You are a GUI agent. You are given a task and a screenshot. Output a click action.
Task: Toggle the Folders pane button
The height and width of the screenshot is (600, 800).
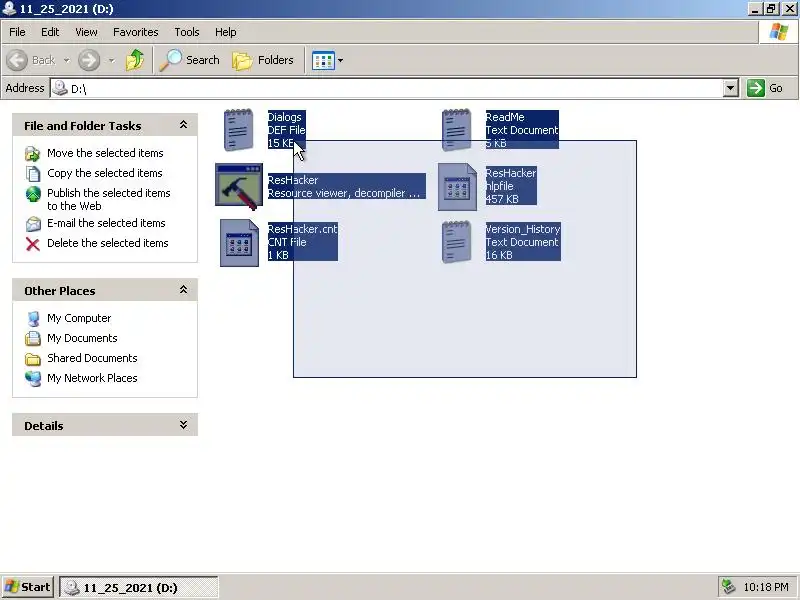click(263, 60)
